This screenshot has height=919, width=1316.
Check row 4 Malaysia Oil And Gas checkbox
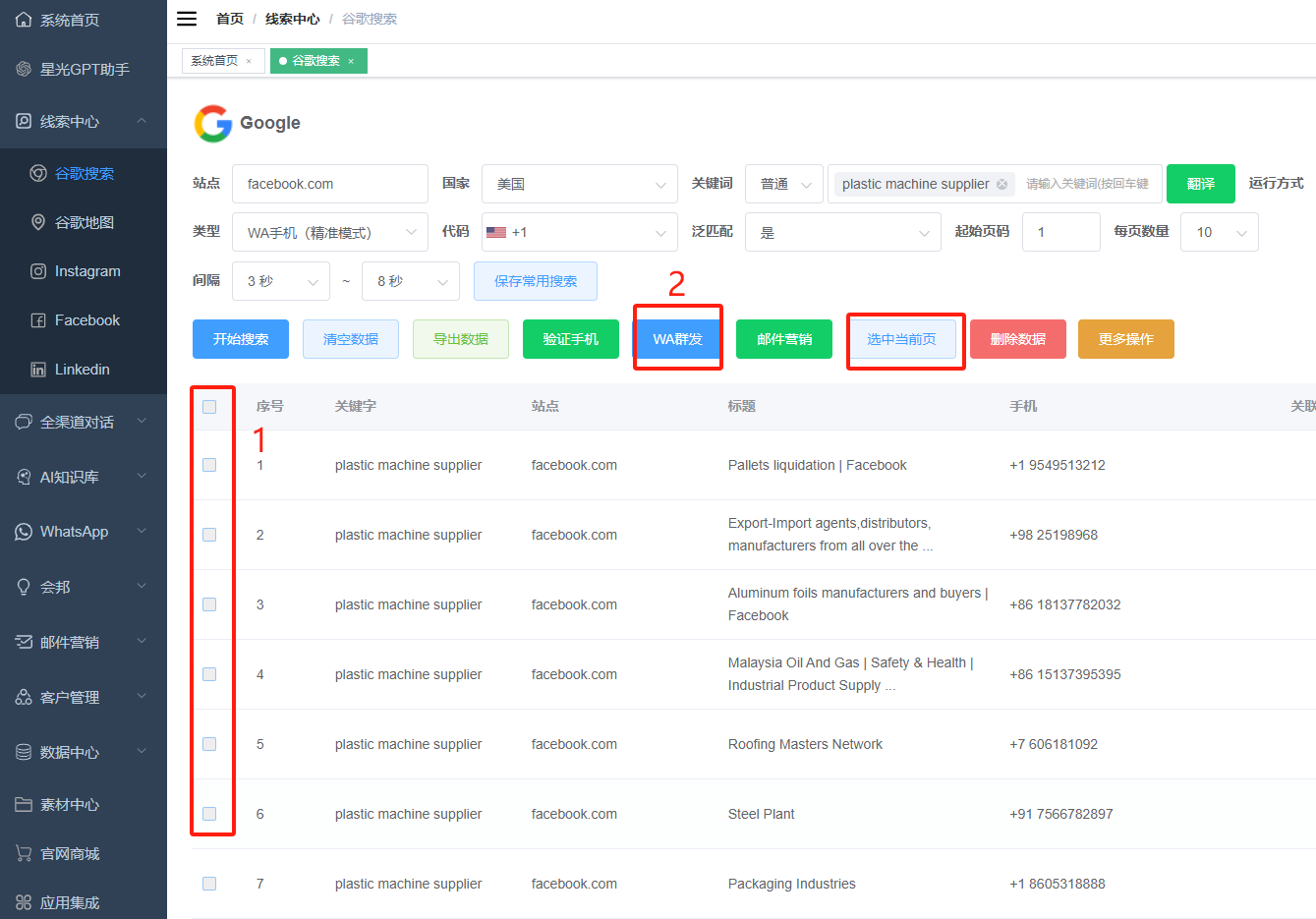tap(209, 674)
